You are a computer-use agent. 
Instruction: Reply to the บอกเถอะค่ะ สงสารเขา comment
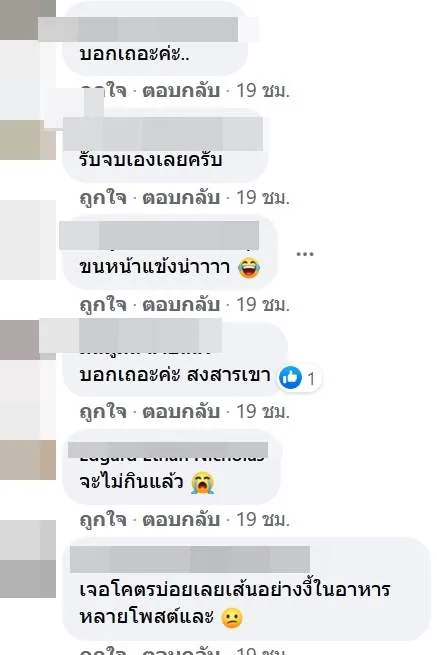coord(181,412)
